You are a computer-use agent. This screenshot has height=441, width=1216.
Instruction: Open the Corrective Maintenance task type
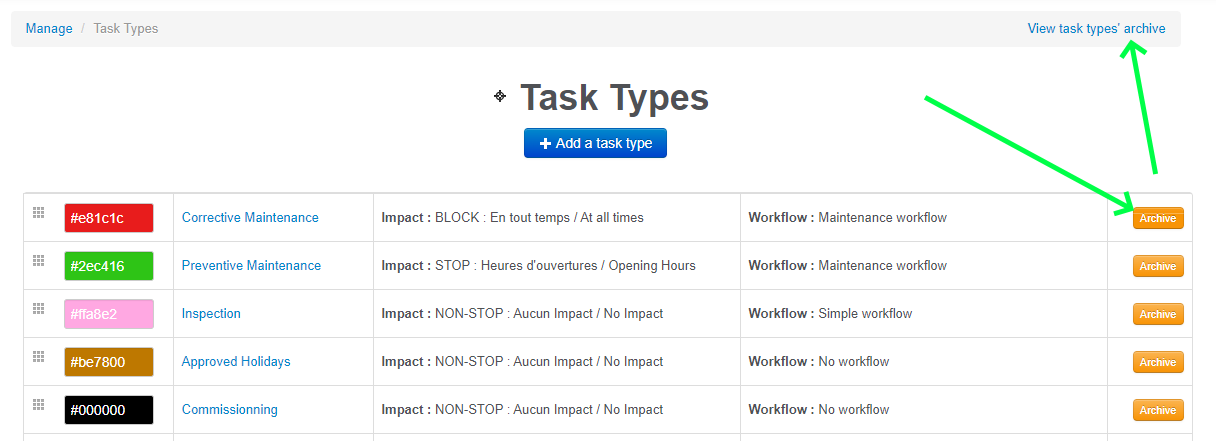pos(250,218)
